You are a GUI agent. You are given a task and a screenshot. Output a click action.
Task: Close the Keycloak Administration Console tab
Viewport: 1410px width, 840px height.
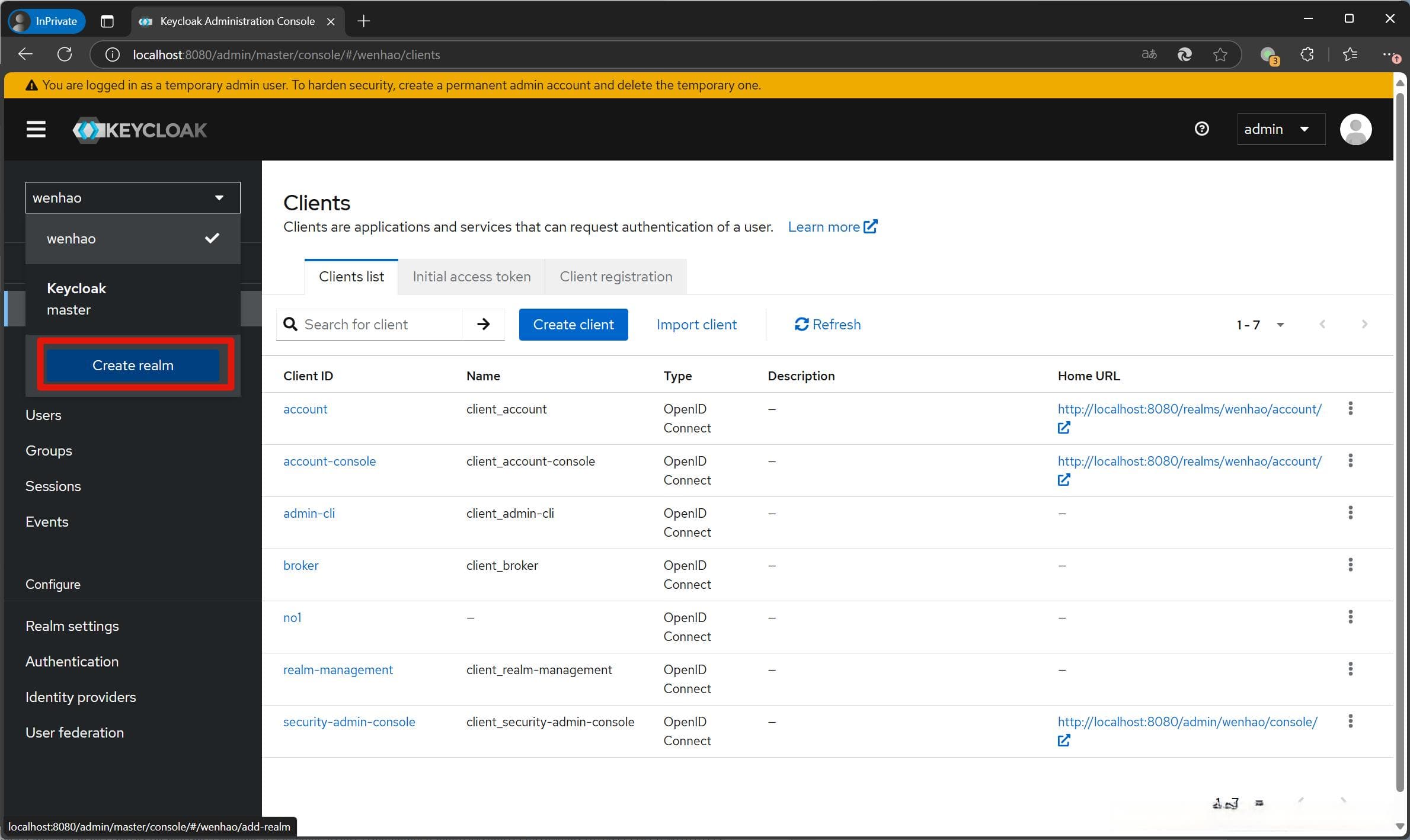[x=331, y=21]
